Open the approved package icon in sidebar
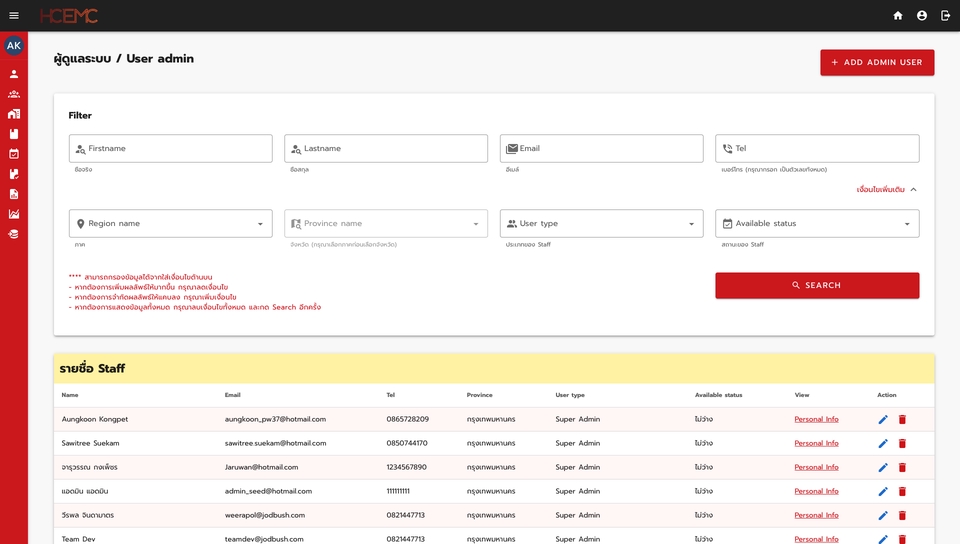The image size is (960, 544). [13, 174]
